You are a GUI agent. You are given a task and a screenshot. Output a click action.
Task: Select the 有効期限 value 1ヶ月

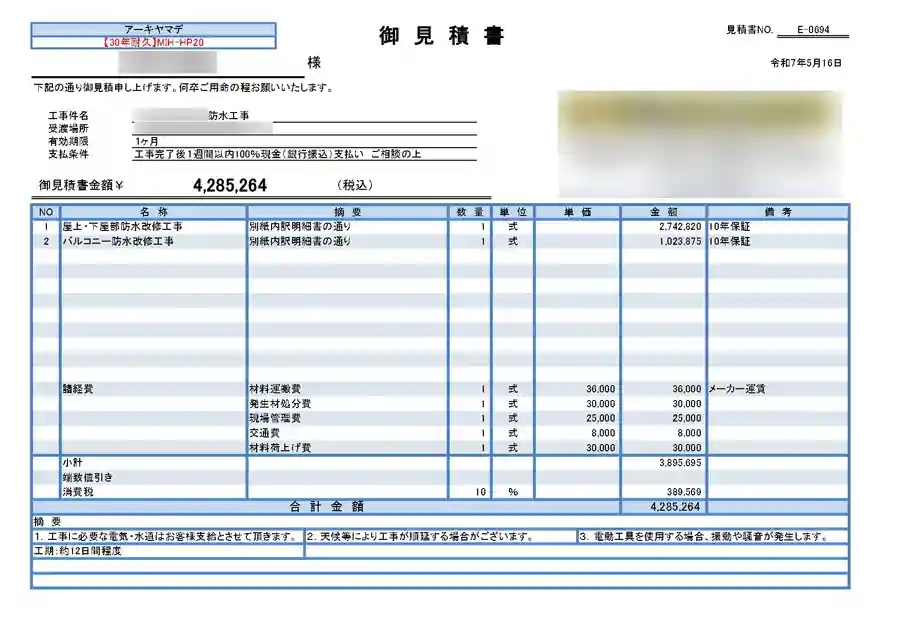[x=147, y=141]
